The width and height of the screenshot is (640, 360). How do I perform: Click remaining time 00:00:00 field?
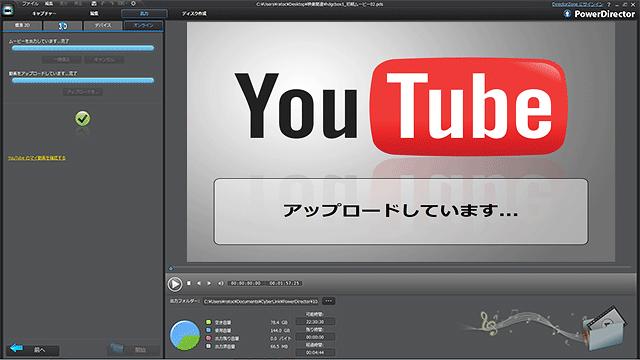point(315,337)
